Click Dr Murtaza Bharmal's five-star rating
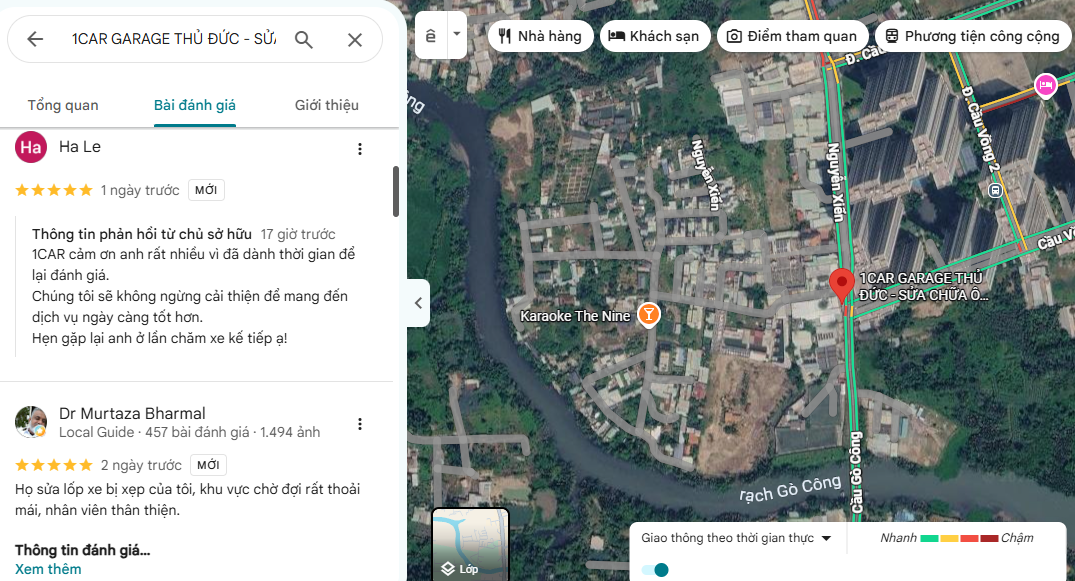 tap(53, 465)
